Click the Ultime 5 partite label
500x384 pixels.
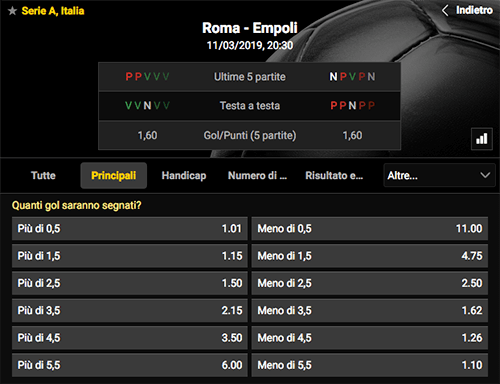[250, 77]
